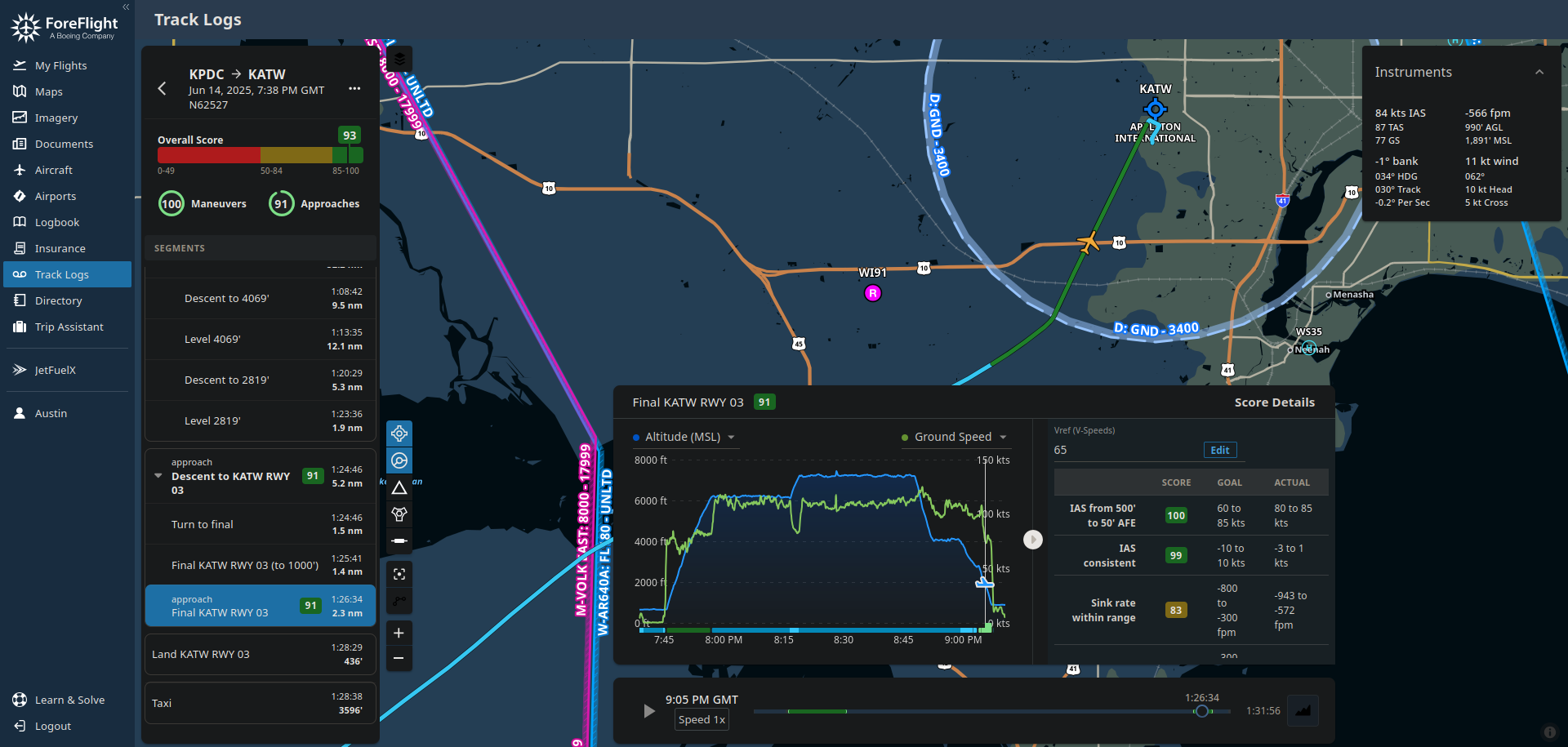1568x747 pixels.
Task: Click the playback timeline scrubber handle
Action: [x=1201, y=711]
